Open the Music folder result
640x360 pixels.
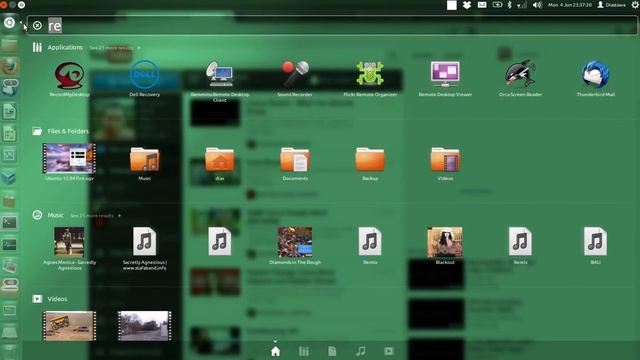click(x=144, y=163)
